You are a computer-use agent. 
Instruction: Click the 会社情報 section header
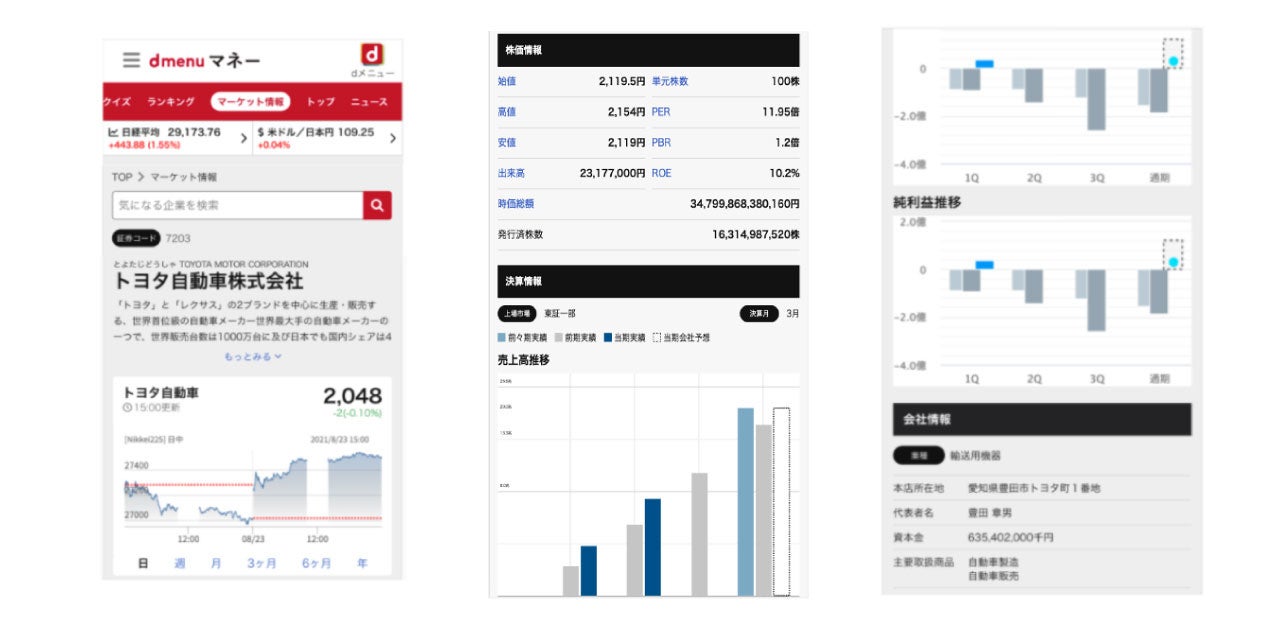click(x=1042, y=419)
